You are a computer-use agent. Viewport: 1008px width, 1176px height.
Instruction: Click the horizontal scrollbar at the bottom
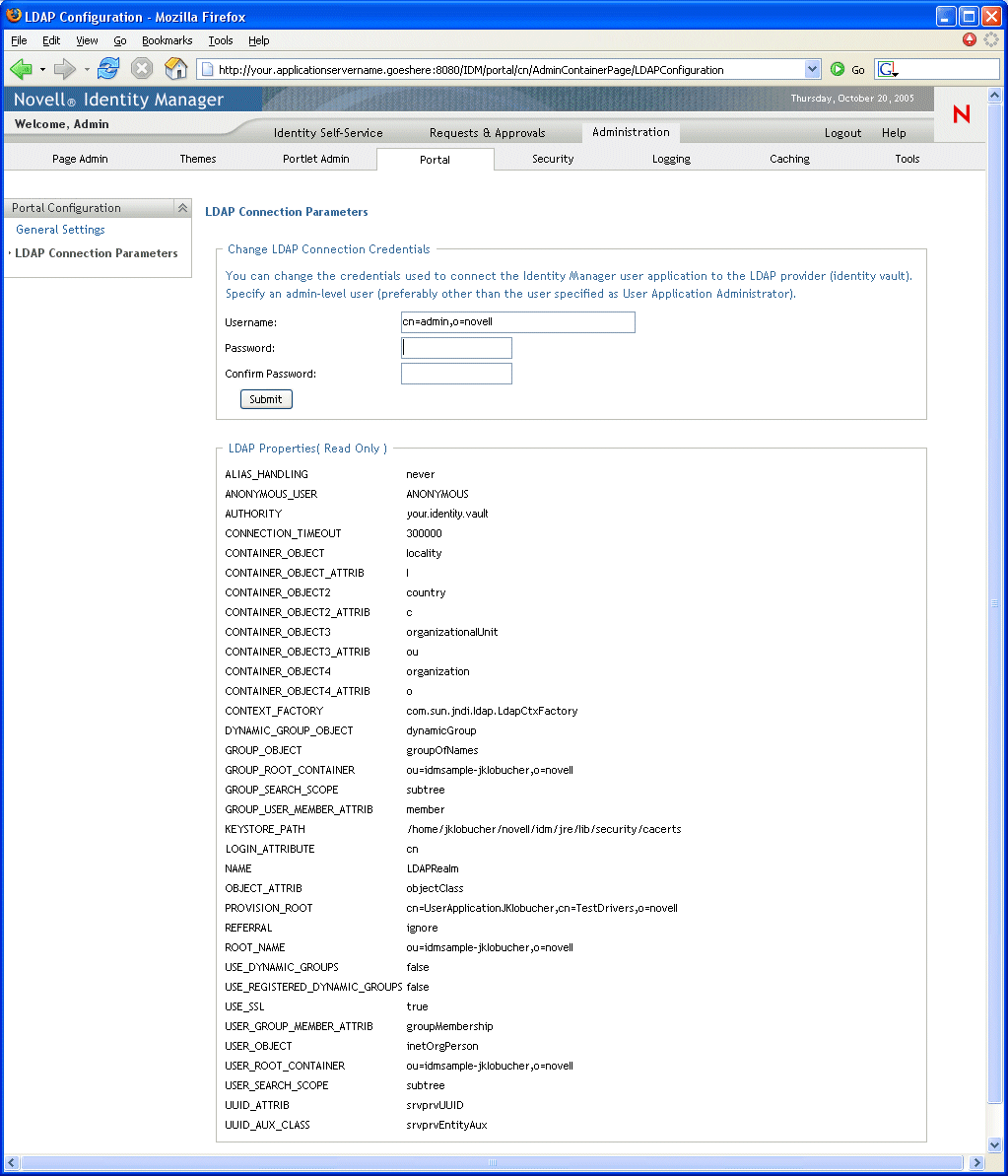click(x=492, y=1162)
